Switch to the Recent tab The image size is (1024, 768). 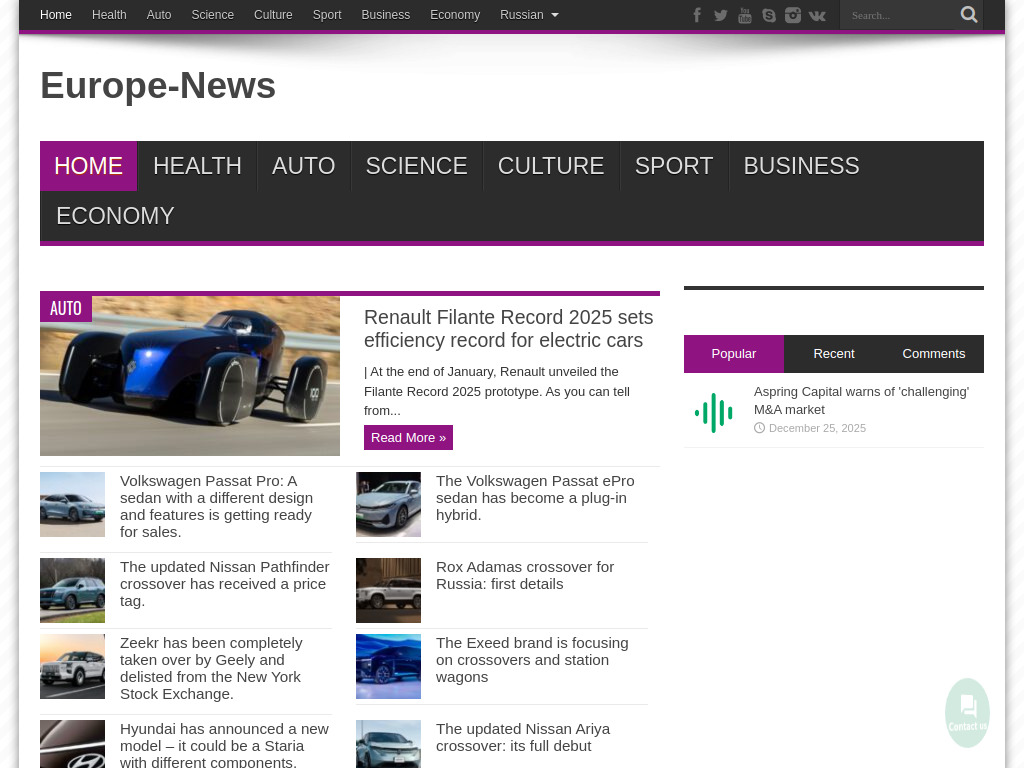[834, 353]
